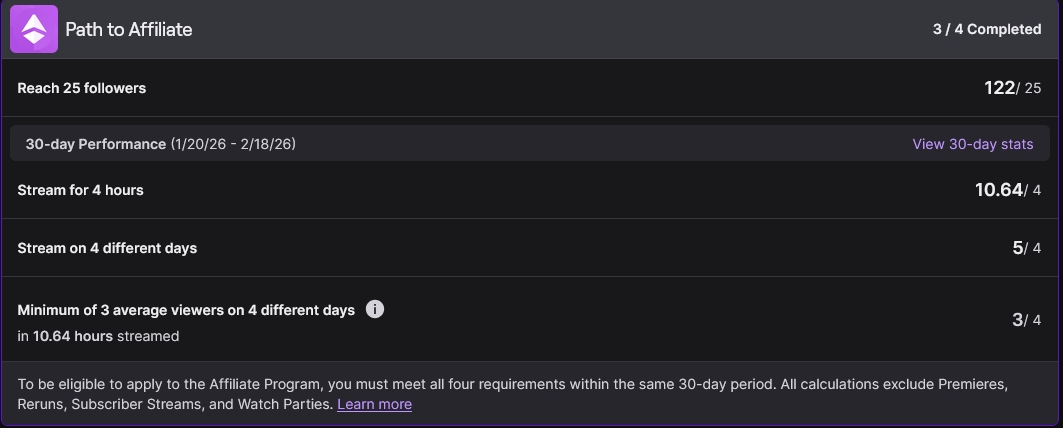
Task: Click the 5/4 stream days count
Action: [x=1026, y=248]
